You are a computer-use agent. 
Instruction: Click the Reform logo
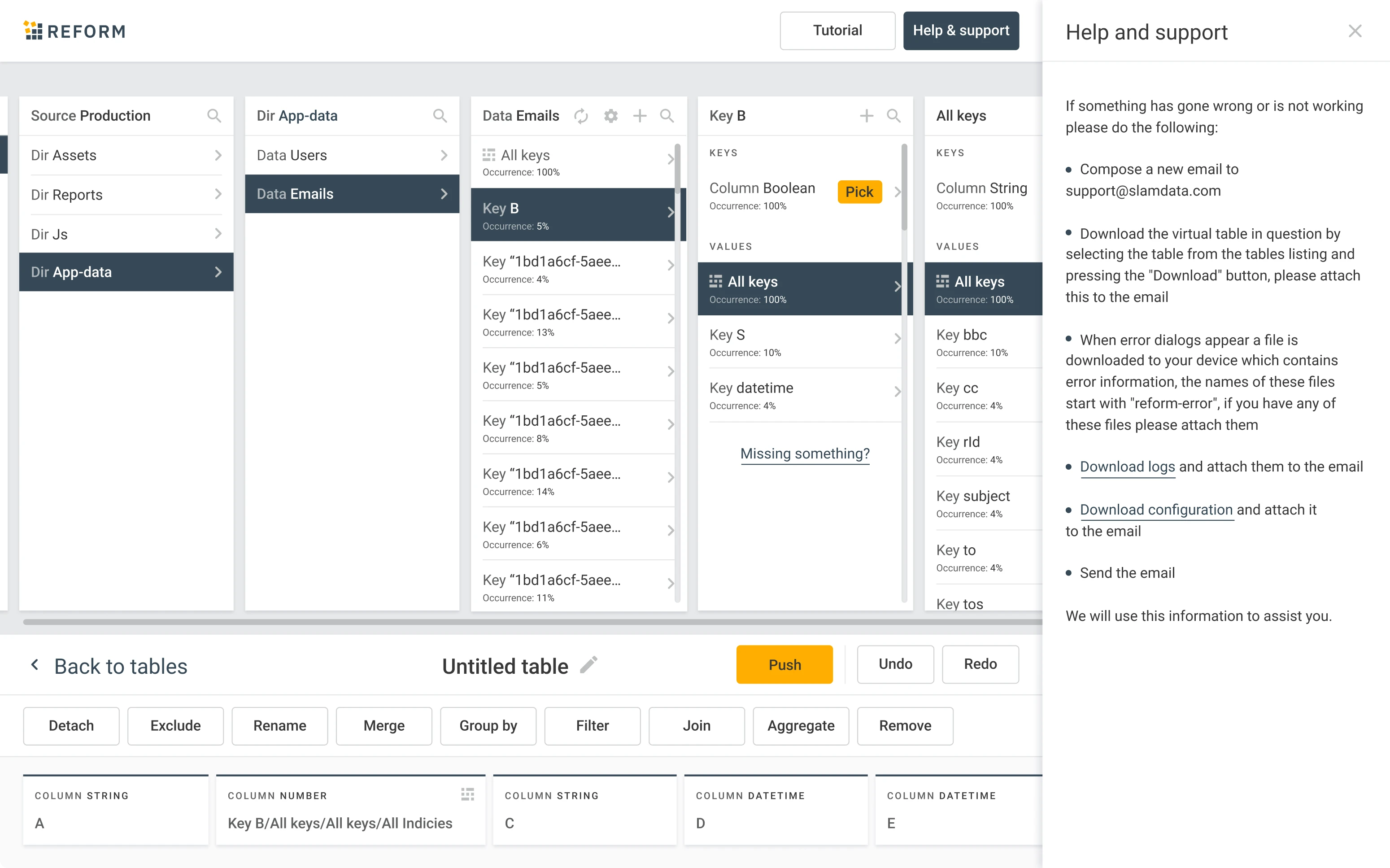[74, 31]
